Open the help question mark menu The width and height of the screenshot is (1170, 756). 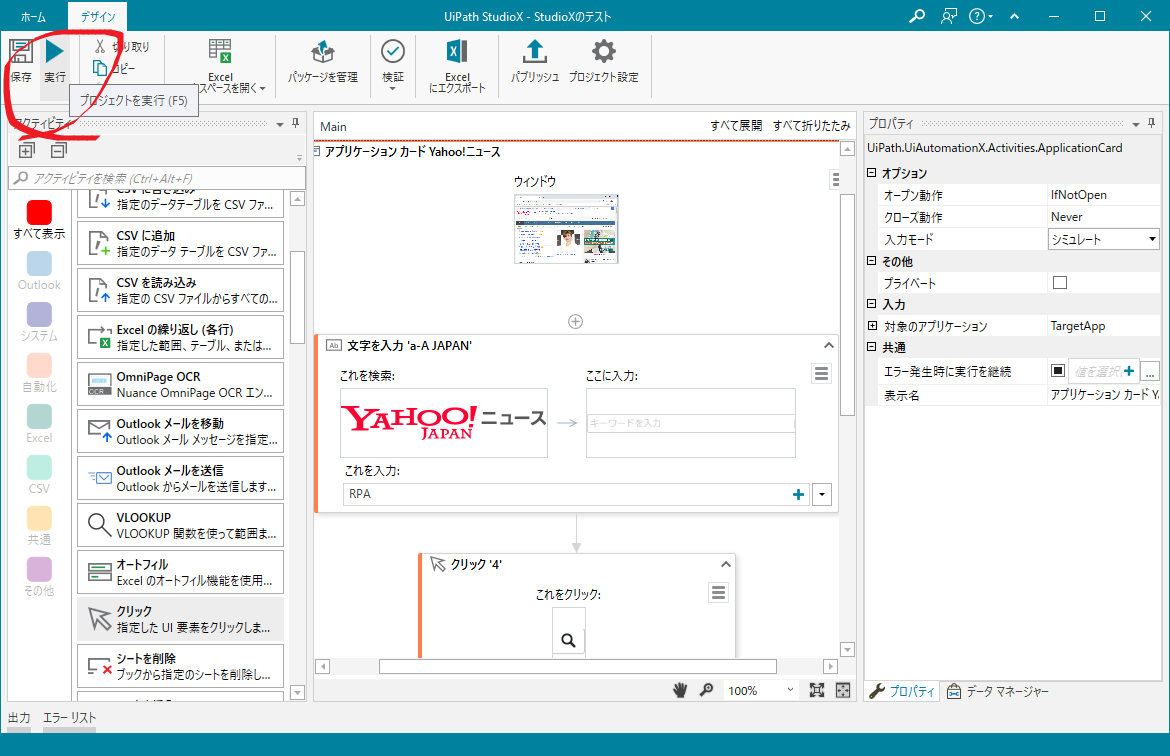pos(980,16)
